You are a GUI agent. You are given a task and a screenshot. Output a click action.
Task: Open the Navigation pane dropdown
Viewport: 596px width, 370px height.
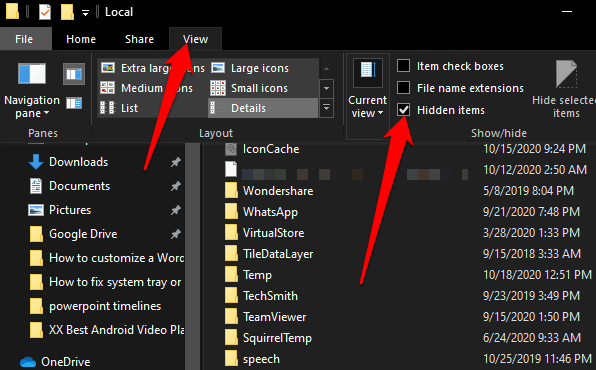(x=32, y=106)
